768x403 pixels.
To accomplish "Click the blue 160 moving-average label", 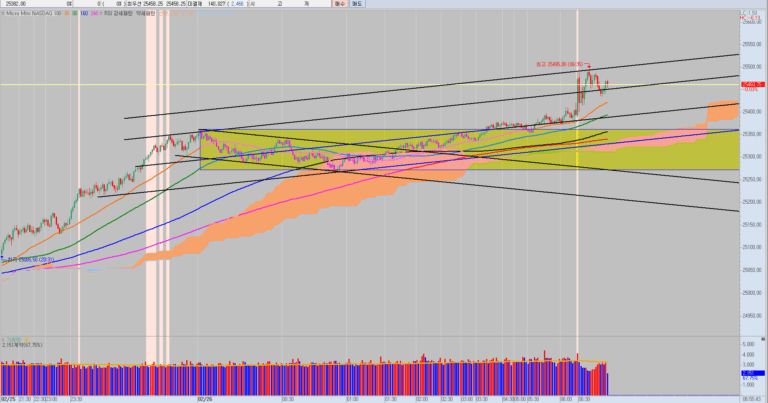I will click(x=84, y=13).
